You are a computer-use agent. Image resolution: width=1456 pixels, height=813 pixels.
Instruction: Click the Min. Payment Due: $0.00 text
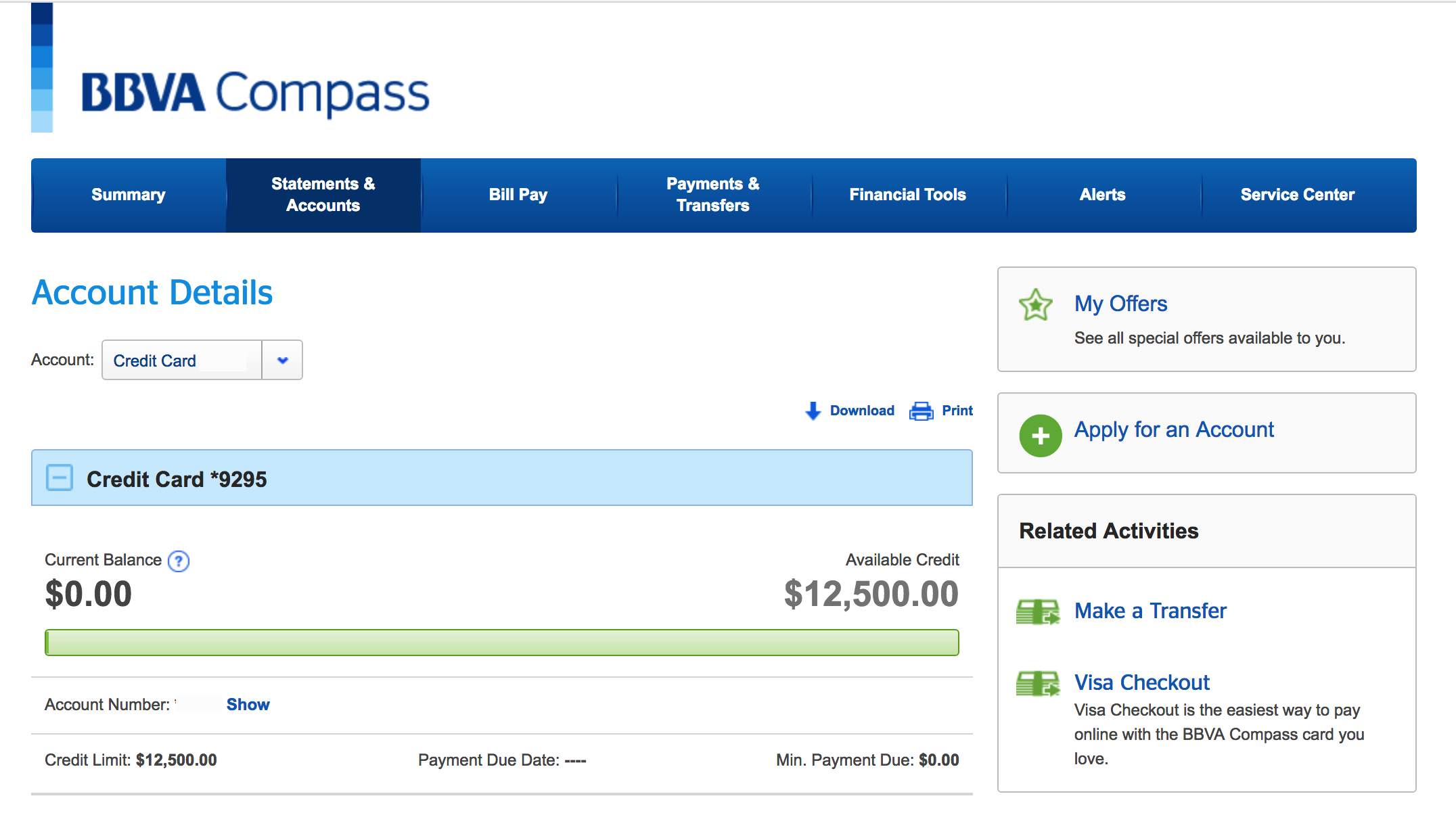[867, 760]
